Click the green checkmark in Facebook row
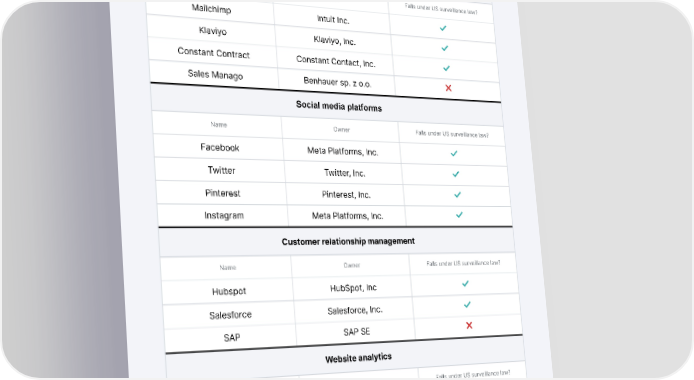 pyautogui.click(x=454, y=154)
